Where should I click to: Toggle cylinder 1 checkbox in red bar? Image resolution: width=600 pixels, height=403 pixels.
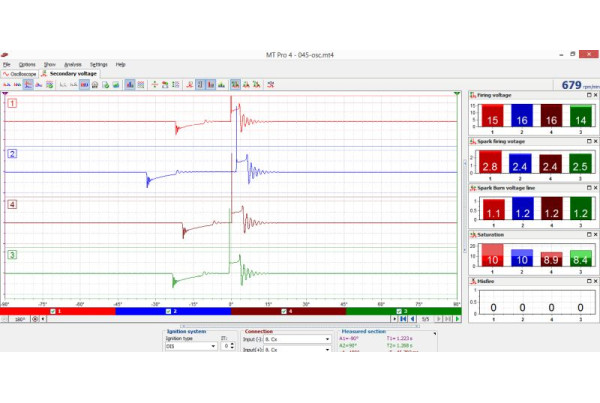[54, 311]
